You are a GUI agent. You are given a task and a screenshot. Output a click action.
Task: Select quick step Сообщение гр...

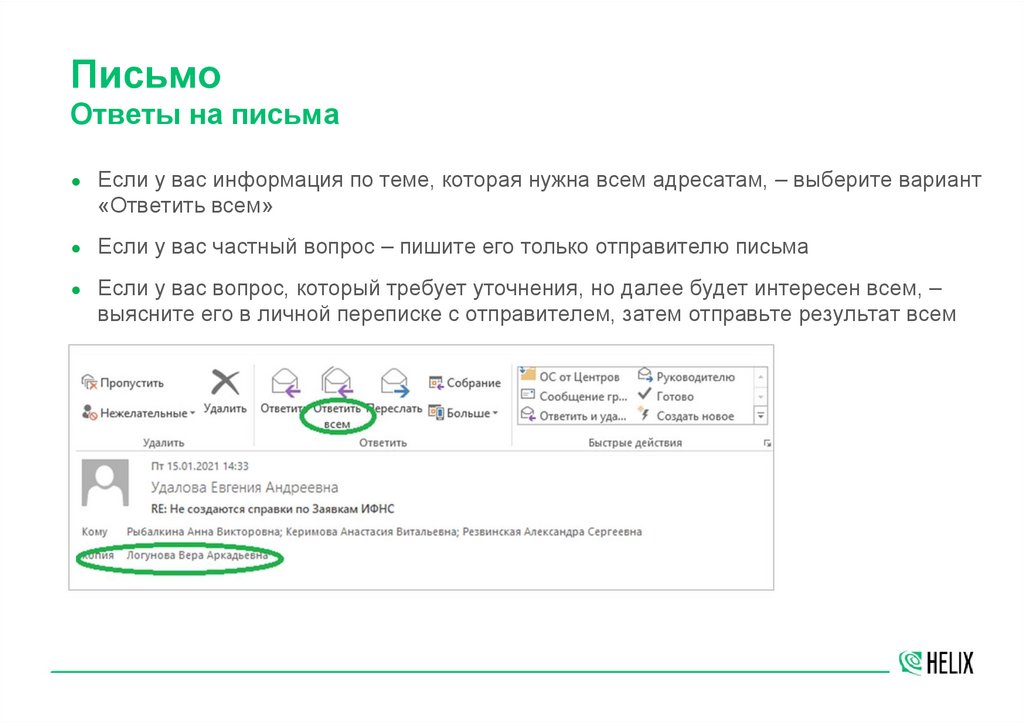[574, 396]
